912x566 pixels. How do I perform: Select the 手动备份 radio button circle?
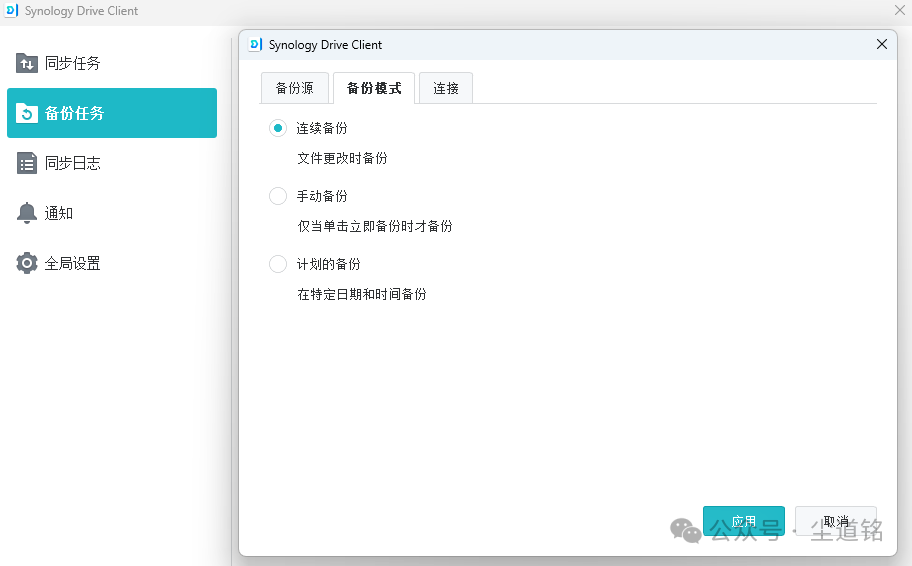[x=278, y=196]
